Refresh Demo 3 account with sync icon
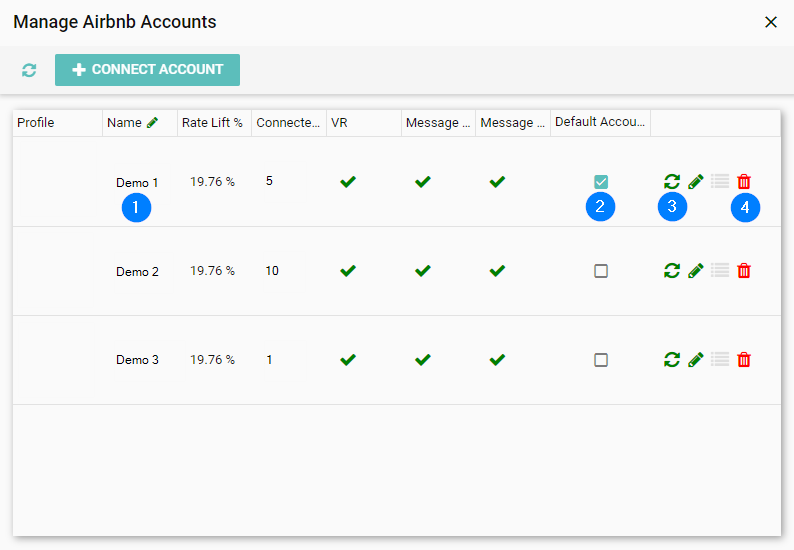Screen dimensions: 794x550 tap(672, 360)
